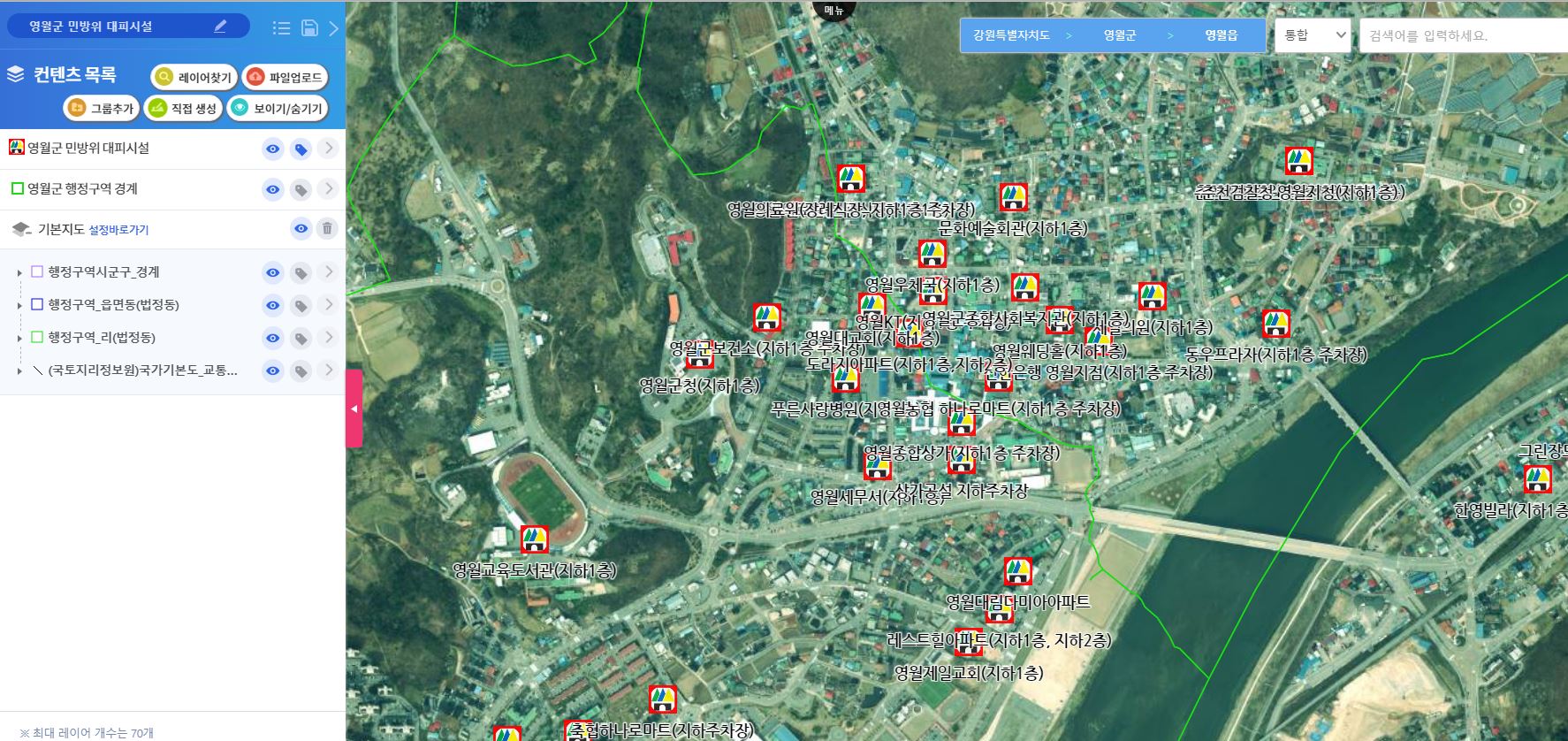Click the purple swatch of 행정구역시군구_경계
The image size is (1568, 741).
37,272
